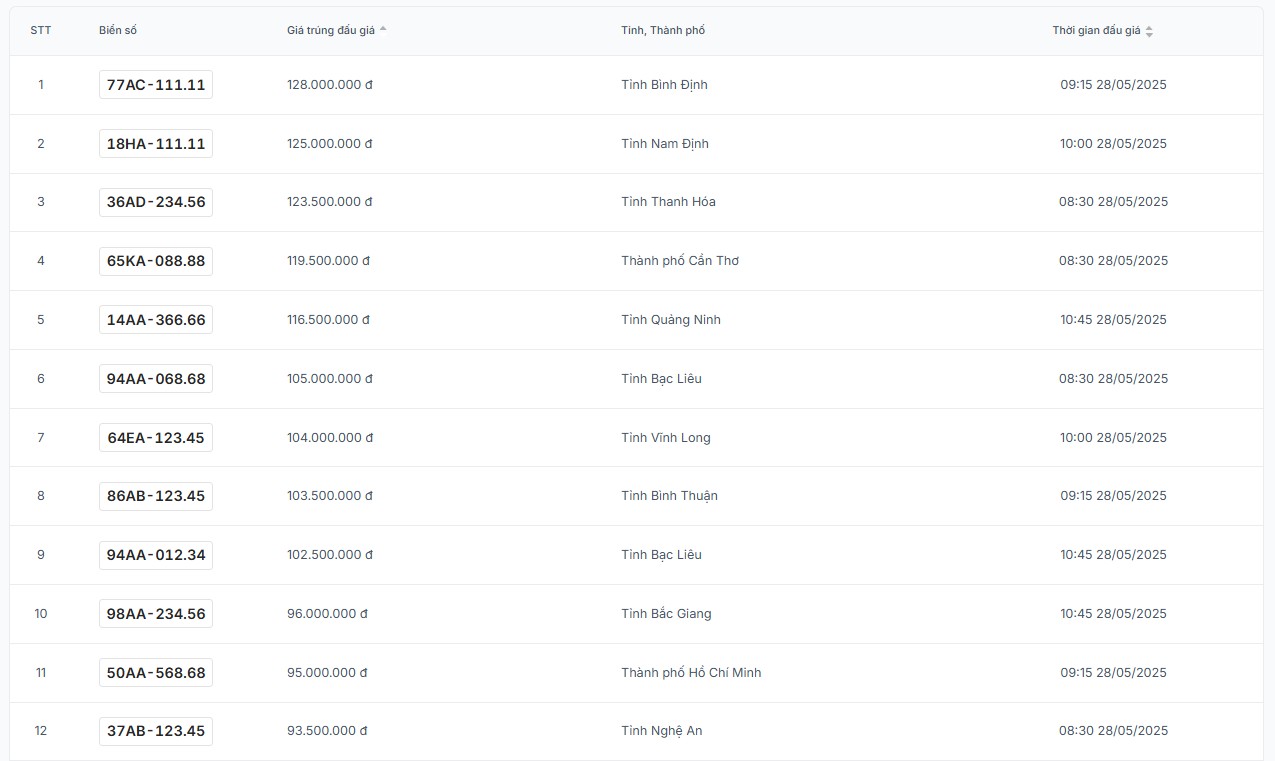Click auction time for 64EA-123.45
The height and width of the screenshot is (761, 1275).
[x=1113, y=438]
